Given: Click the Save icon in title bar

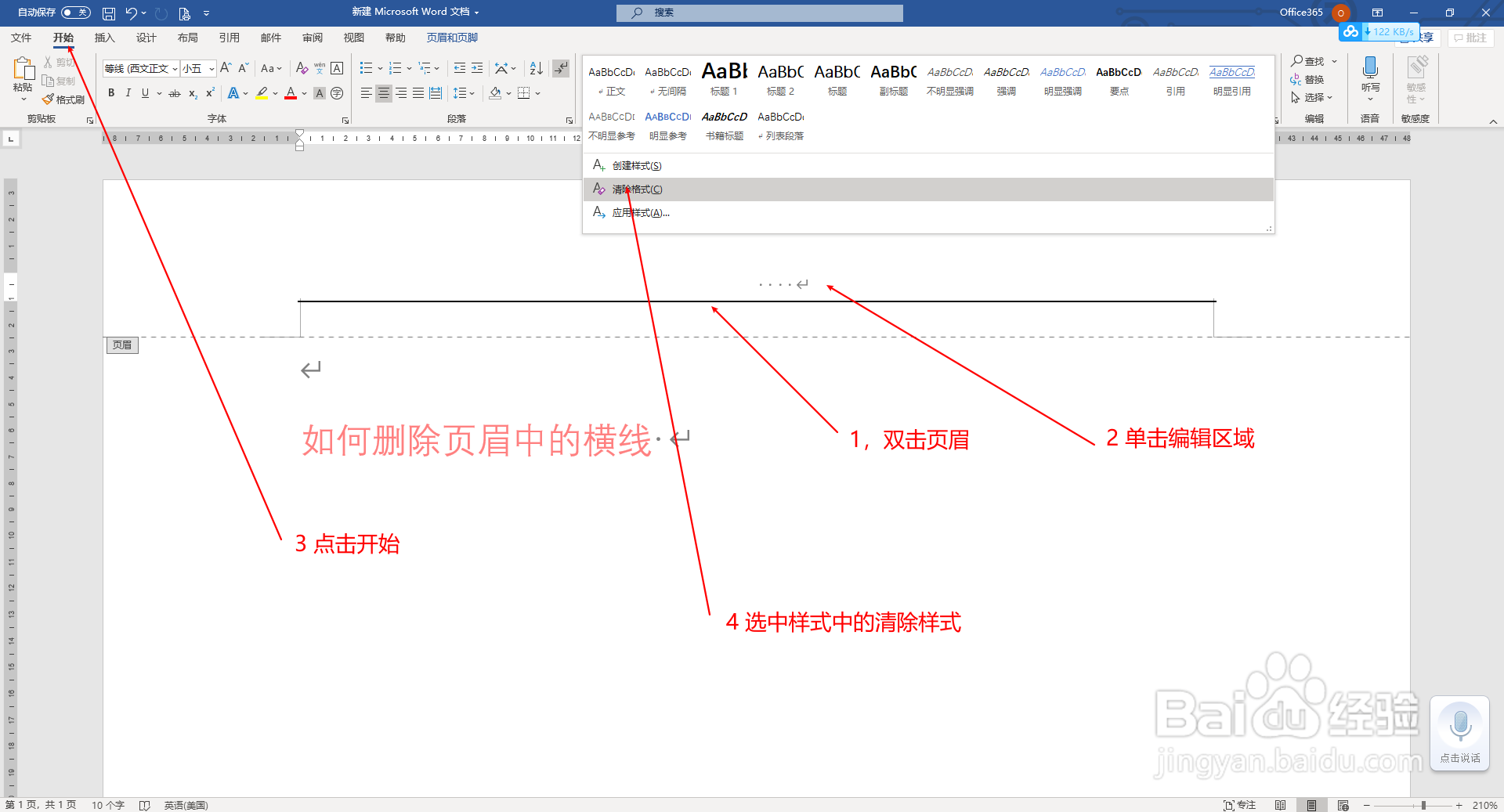Looking at the screenshot, I should click(109, 13).
